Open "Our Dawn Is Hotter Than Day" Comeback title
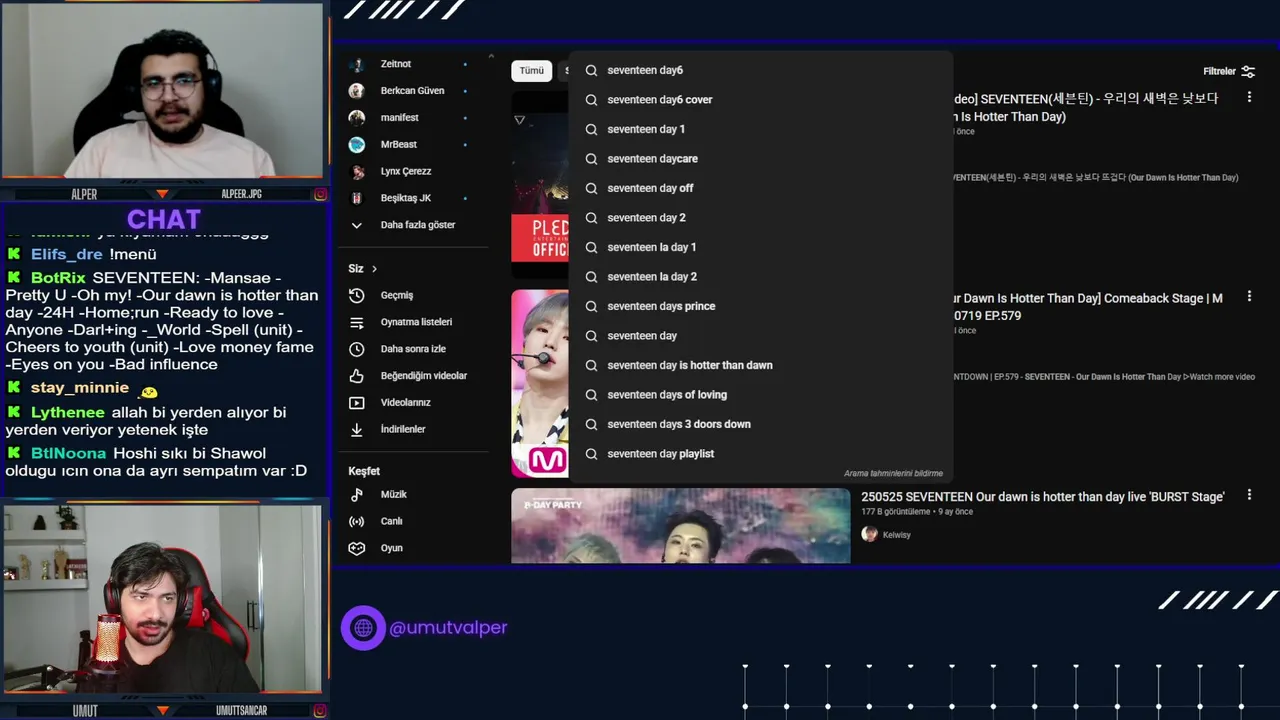This screenshot has height=720, width=1280. point(1087,307)
